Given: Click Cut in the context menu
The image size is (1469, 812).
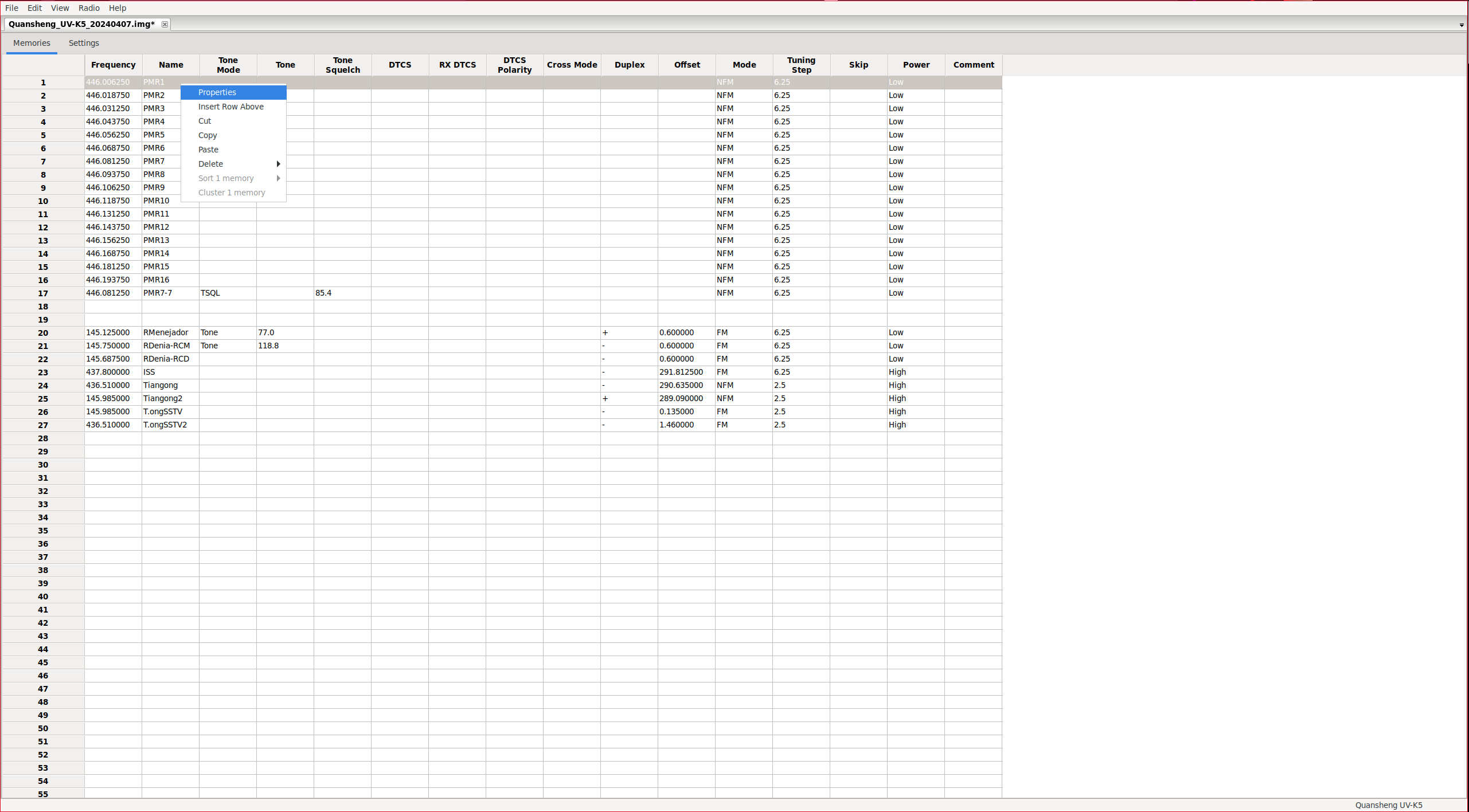Looking at the screenshot, I should (205, 121).
